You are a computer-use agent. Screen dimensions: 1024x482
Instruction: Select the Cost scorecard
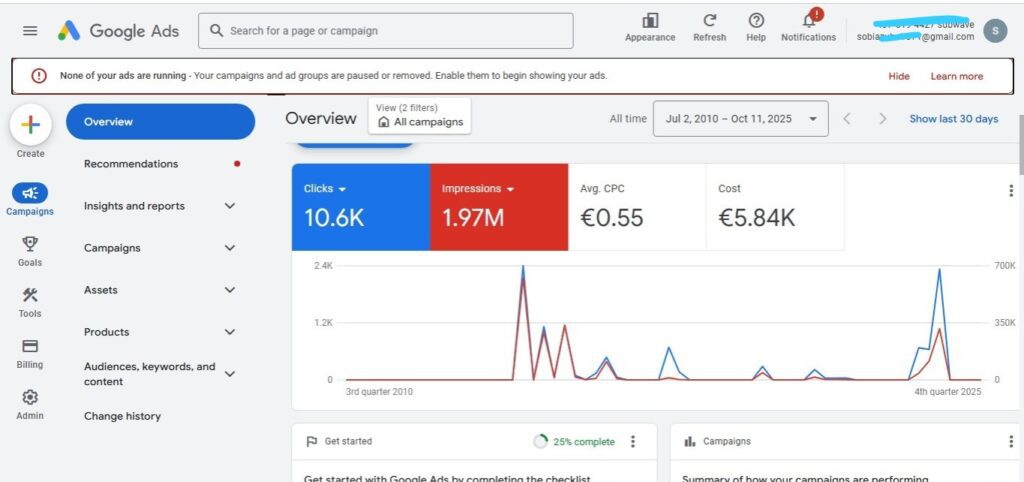(x=775, y=207)
